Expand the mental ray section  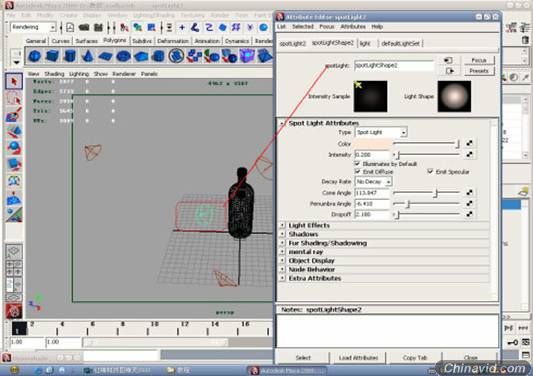coord(282,252)
